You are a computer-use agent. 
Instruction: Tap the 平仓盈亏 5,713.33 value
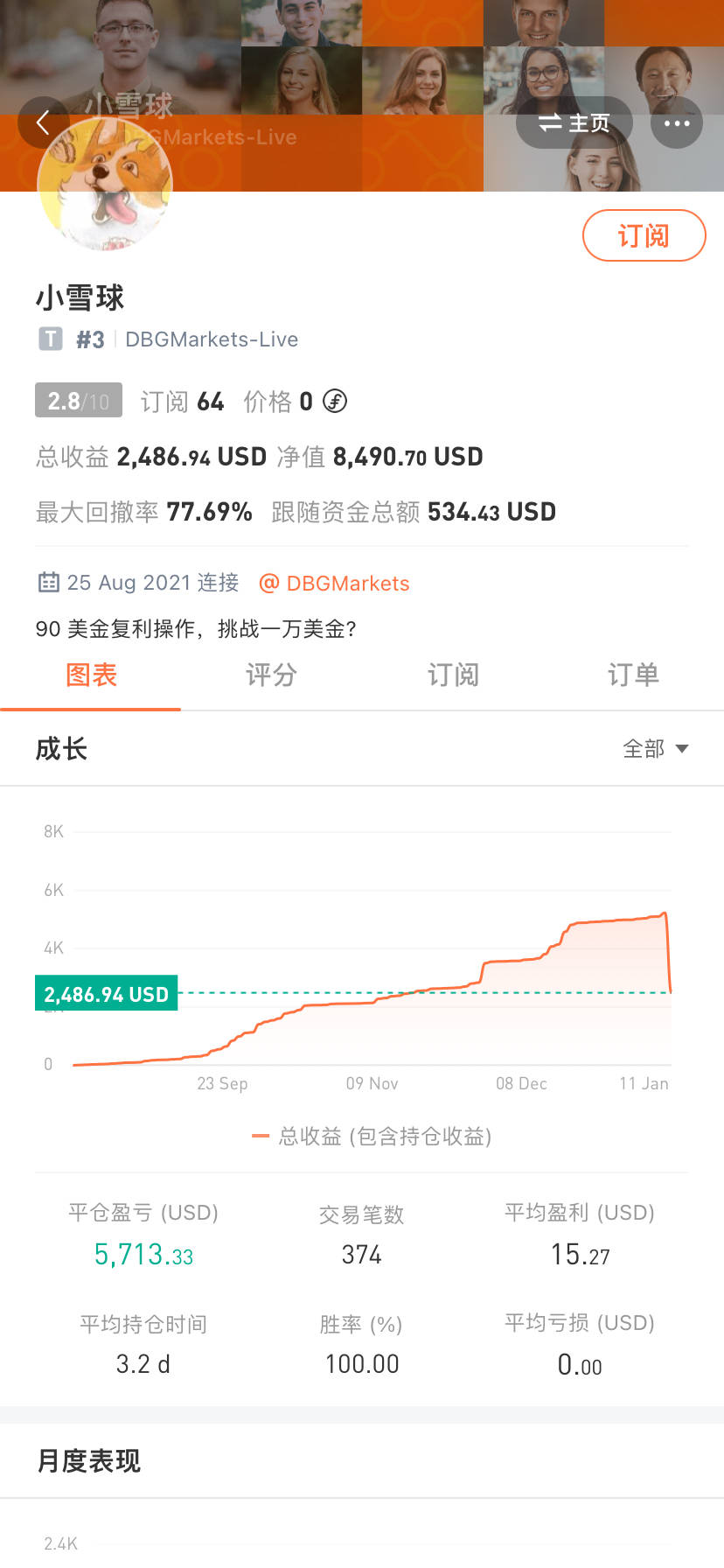pos(143,1255)
